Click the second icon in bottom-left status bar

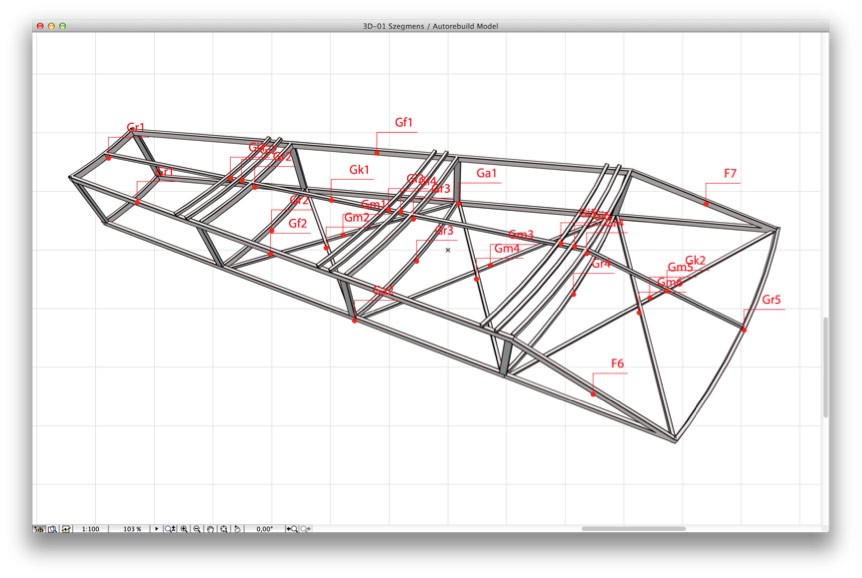52,529
